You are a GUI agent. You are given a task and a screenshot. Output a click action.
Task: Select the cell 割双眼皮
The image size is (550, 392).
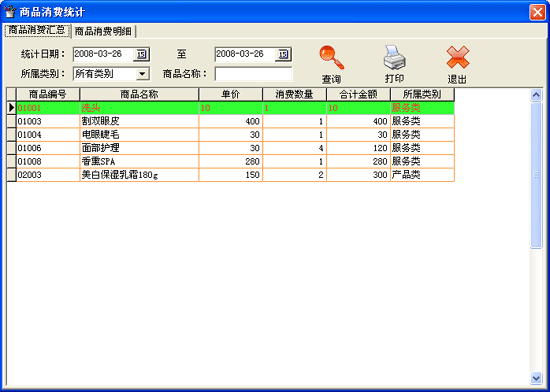tap(139, 121)
